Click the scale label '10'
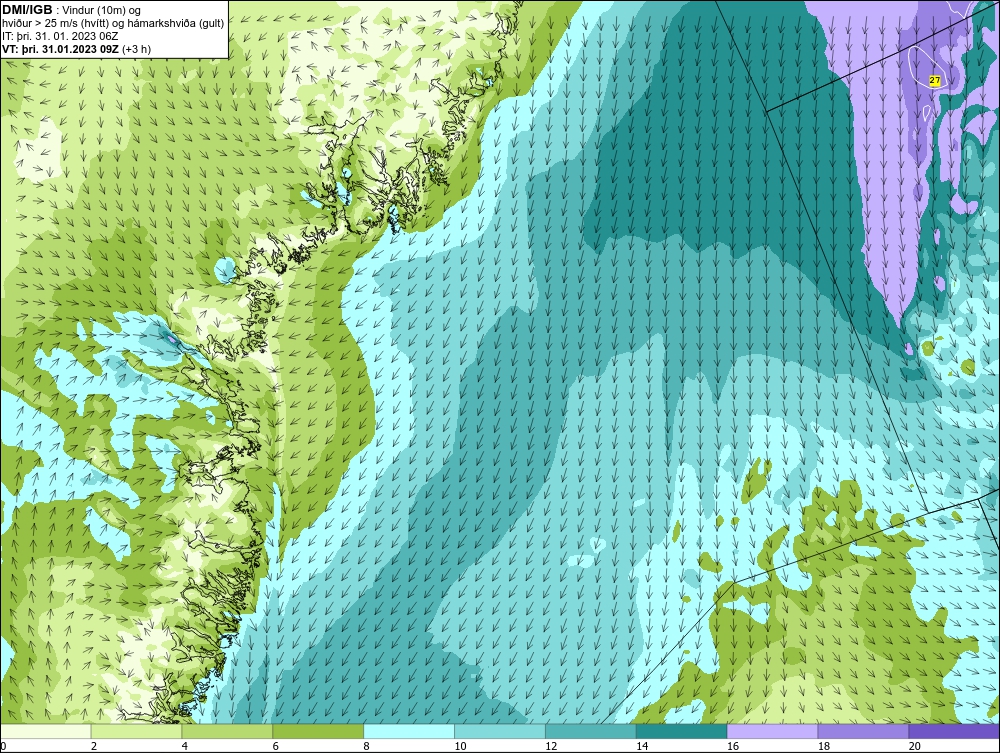The height and width of the screenshot is (753, 1000). pyautogui.click(x=460, y=746)
